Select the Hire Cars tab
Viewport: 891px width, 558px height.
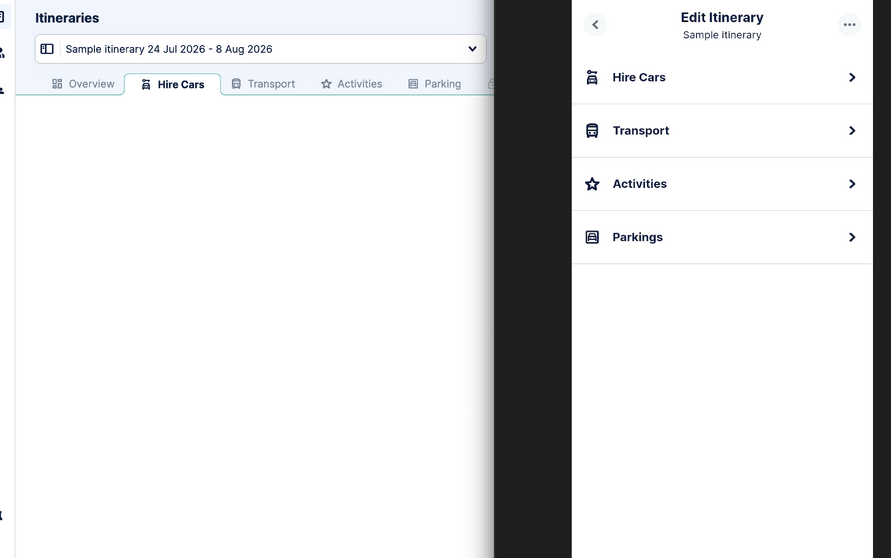point(173,84)
